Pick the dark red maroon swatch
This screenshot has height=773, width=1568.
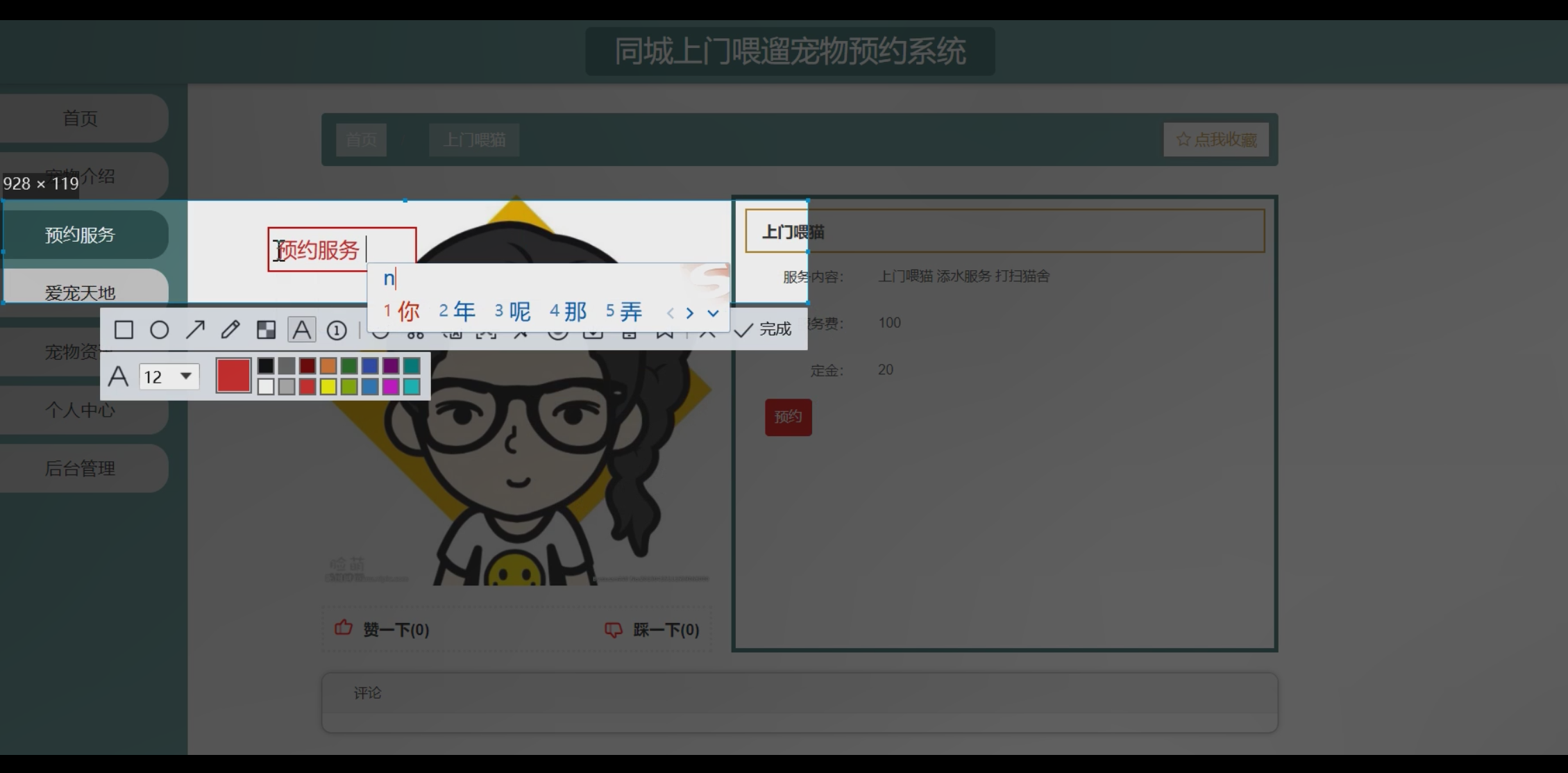[x=307, y=365]
